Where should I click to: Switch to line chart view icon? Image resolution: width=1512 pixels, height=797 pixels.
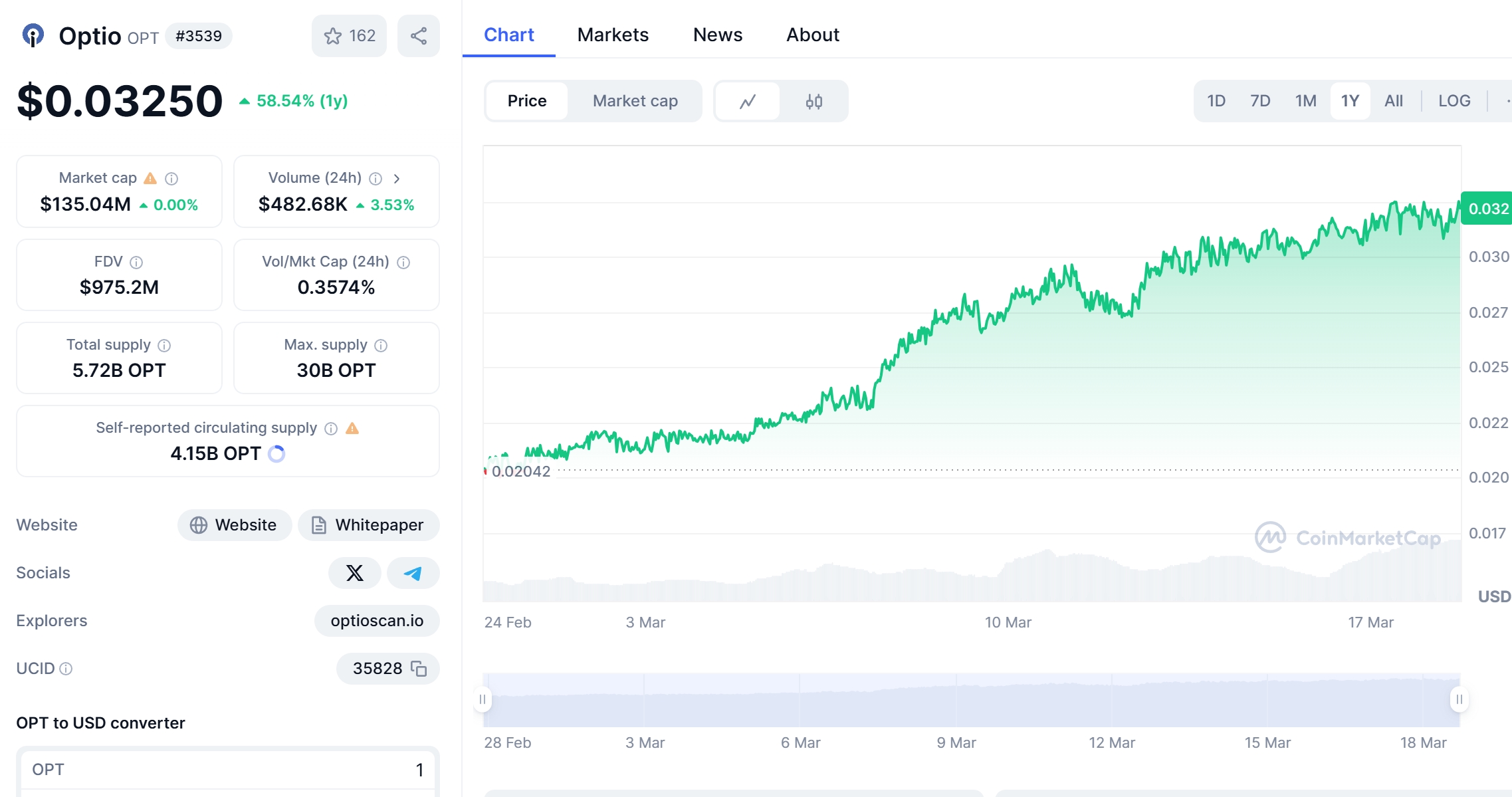coord(748,101)
